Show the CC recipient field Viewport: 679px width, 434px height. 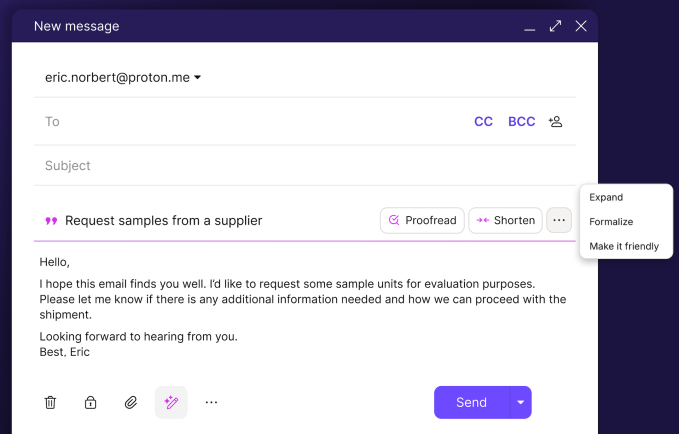(483, 121)
